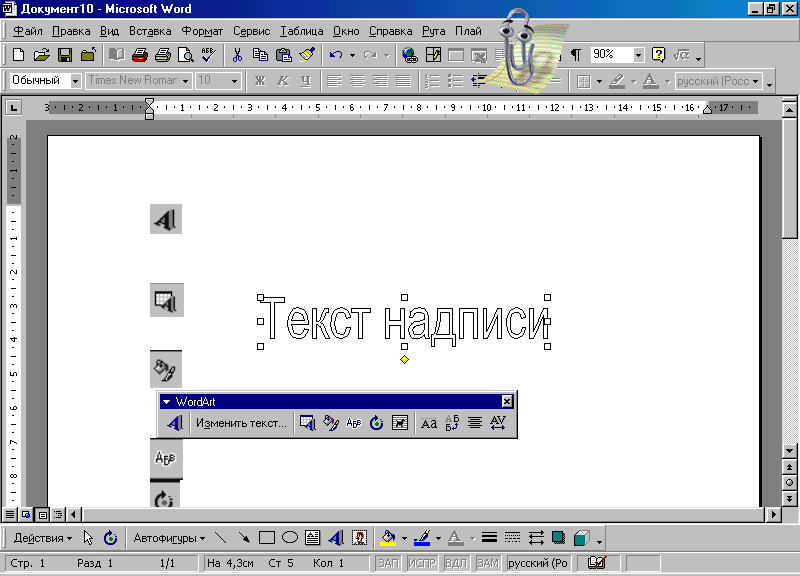Click the line color brush swatch
The image size is (800, 576).
422,538
